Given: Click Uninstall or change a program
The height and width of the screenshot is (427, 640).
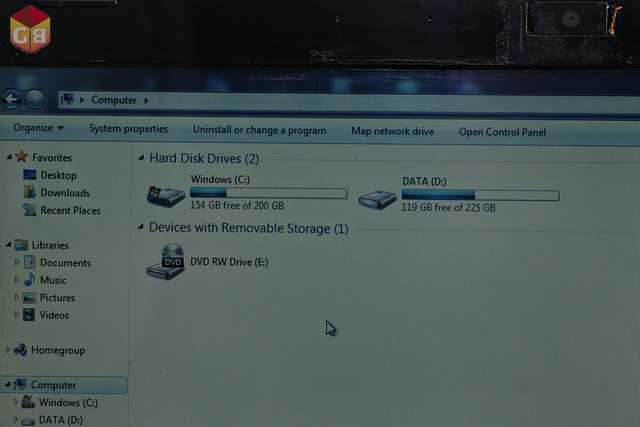Looking at the screenshot, I should click(259, 130).
